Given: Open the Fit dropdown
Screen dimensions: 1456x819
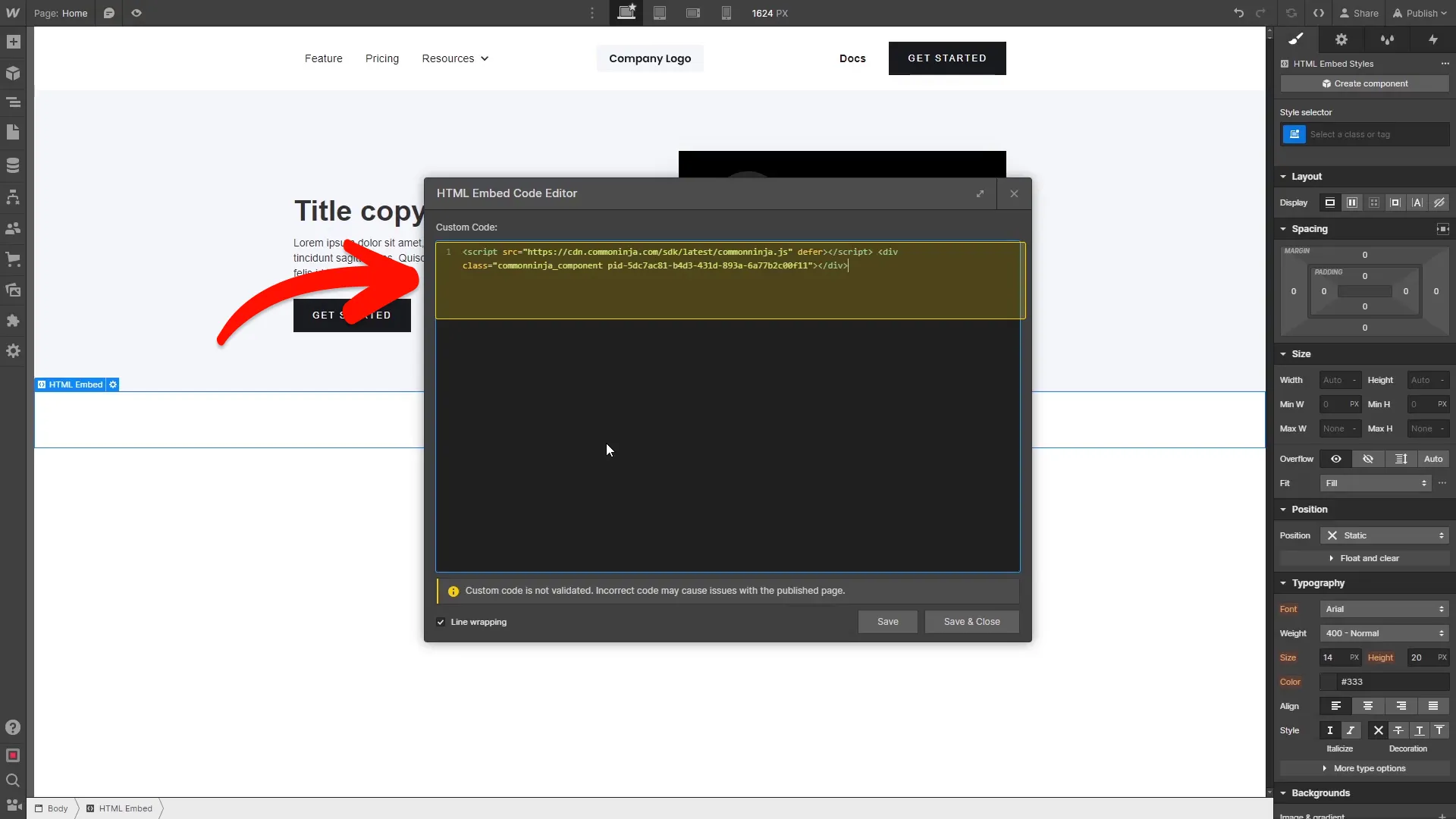Looking at the screenshot, I should click(1376, 483).
